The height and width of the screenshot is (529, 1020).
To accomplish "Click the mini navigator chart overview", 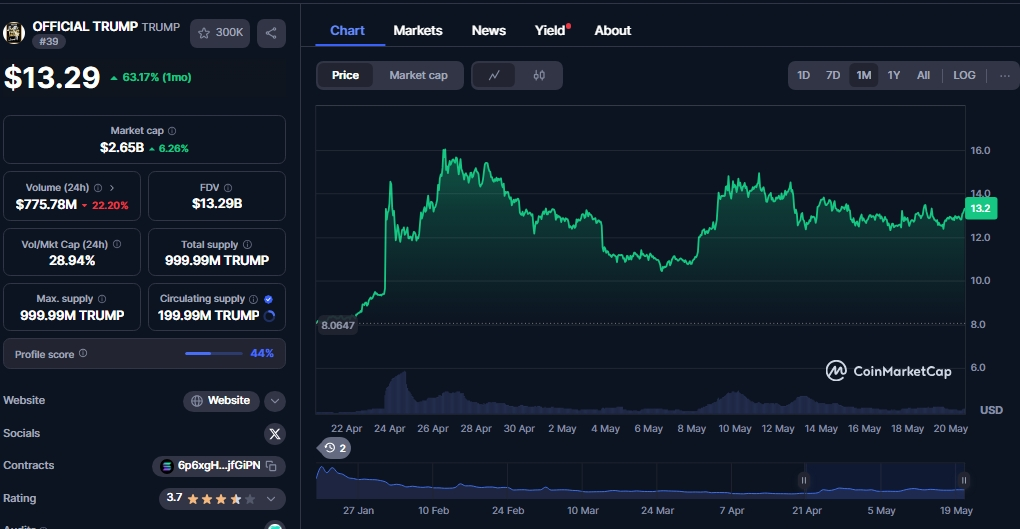I will (640, 481).
